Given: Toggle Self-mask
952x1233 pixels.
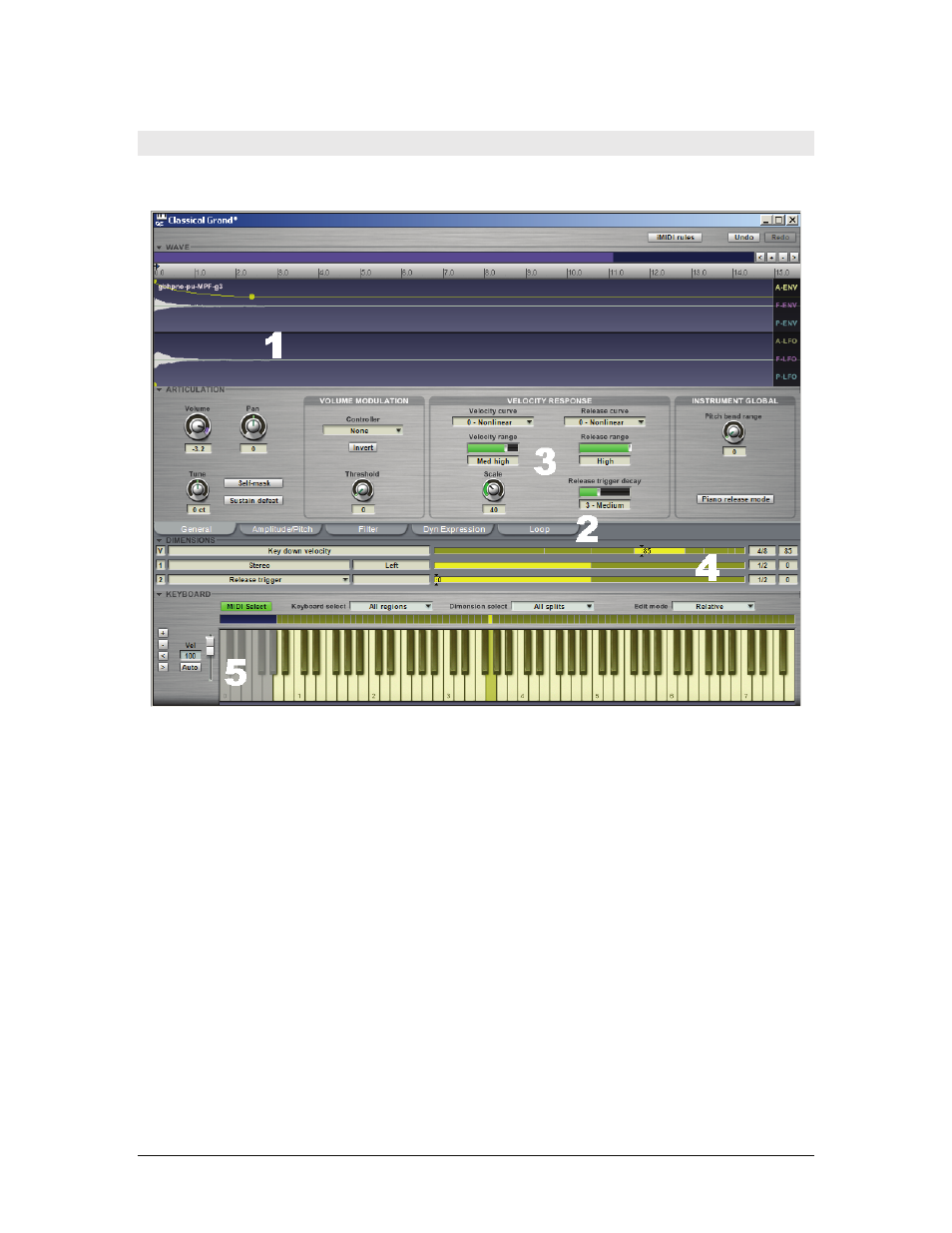Looking at the screenshot, I should (253, 483).
